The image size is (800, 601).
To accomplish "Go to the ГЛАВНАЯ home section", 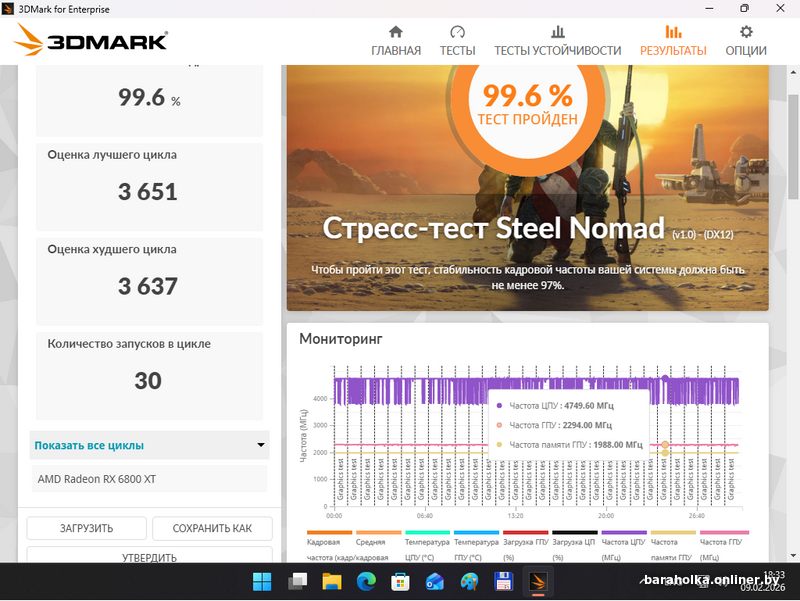I will click(396, 41).
